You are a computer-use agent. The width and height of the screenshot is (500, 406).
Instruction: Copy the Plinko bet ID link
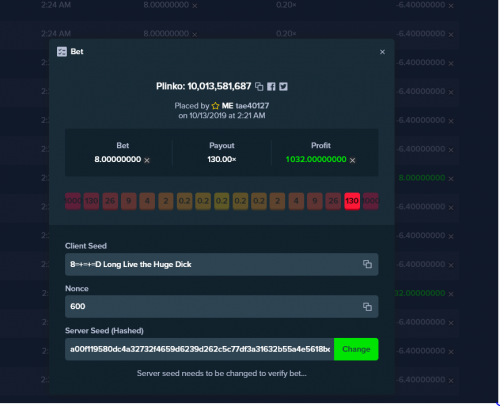click(259, 86)
